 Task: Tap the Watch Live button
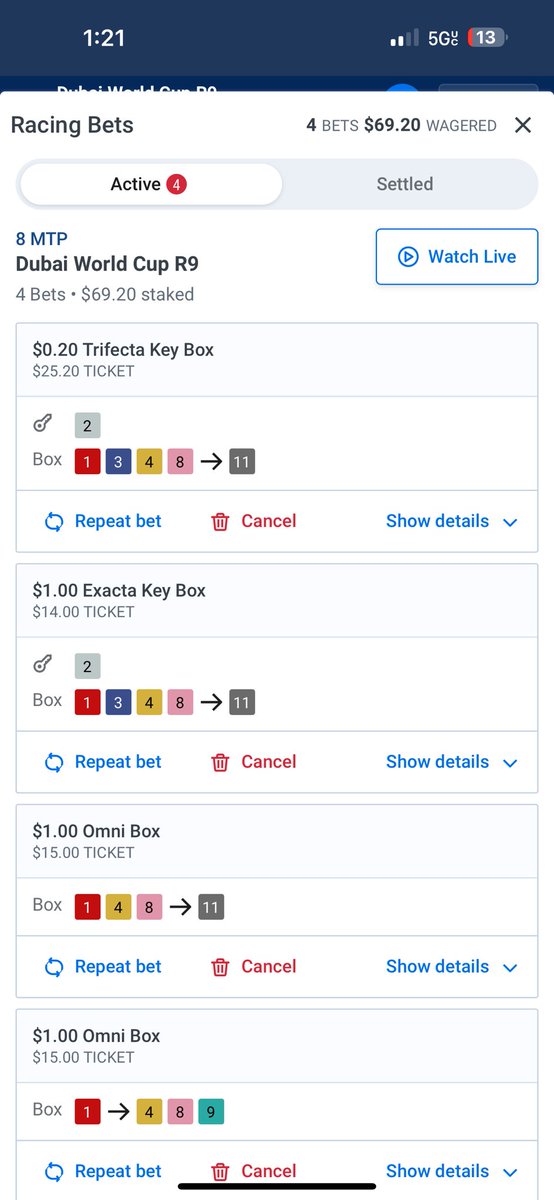click(x=457, y=257)
